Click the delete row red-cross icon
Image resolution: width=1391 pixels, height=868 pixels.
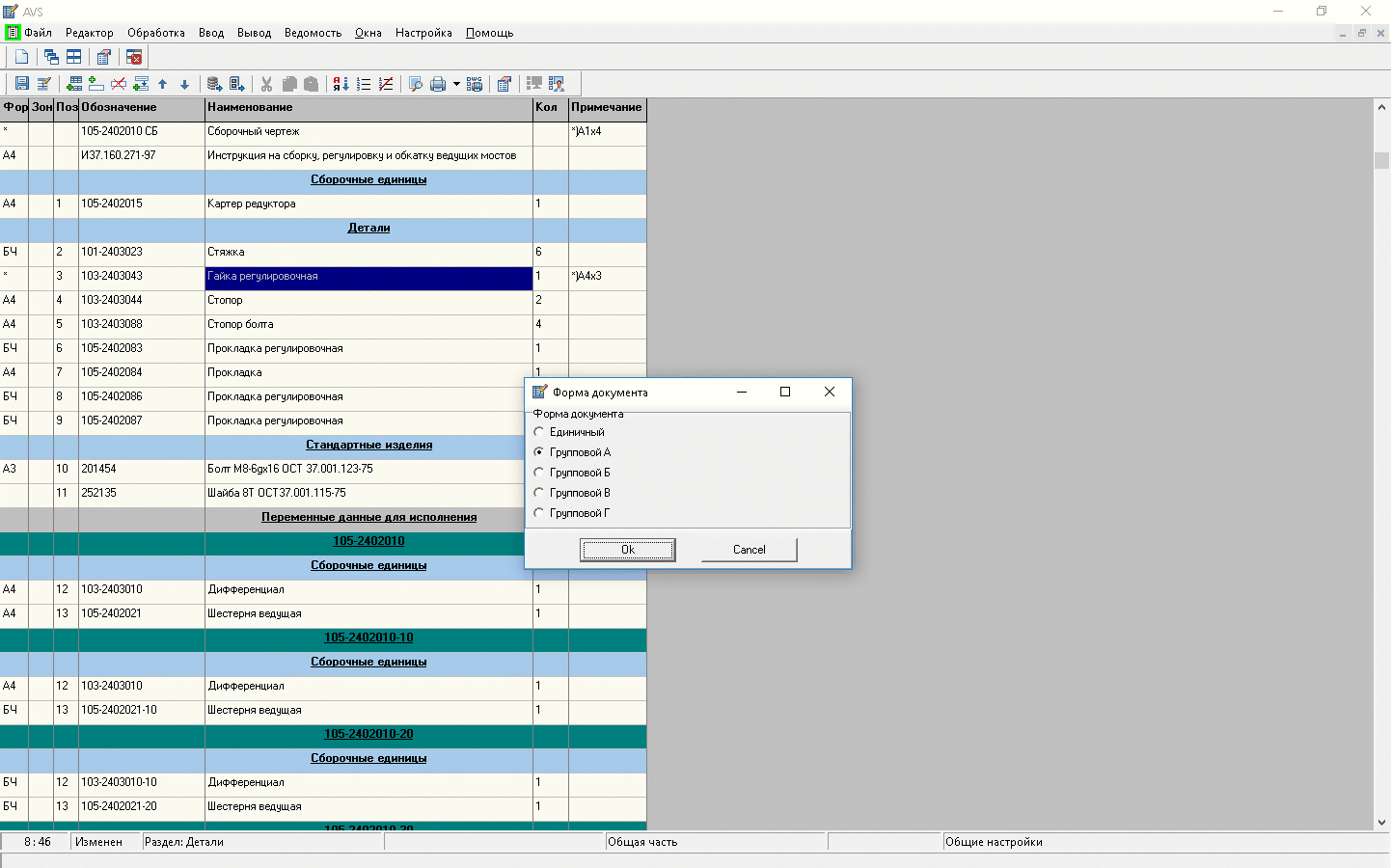tap(119, 84)
